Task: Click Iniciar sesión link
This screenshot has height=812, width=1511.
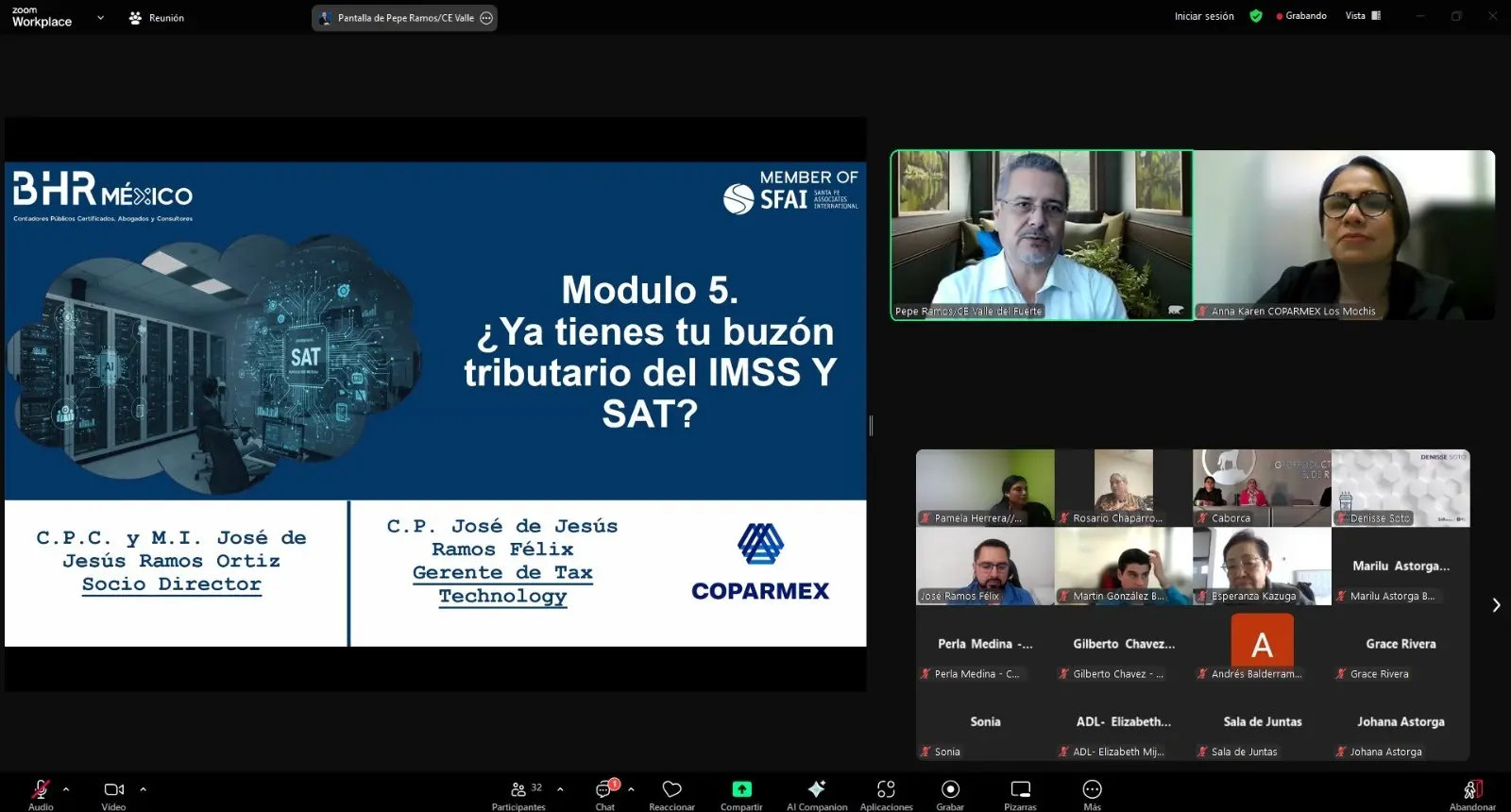Action: click(x=1204, y=16)
